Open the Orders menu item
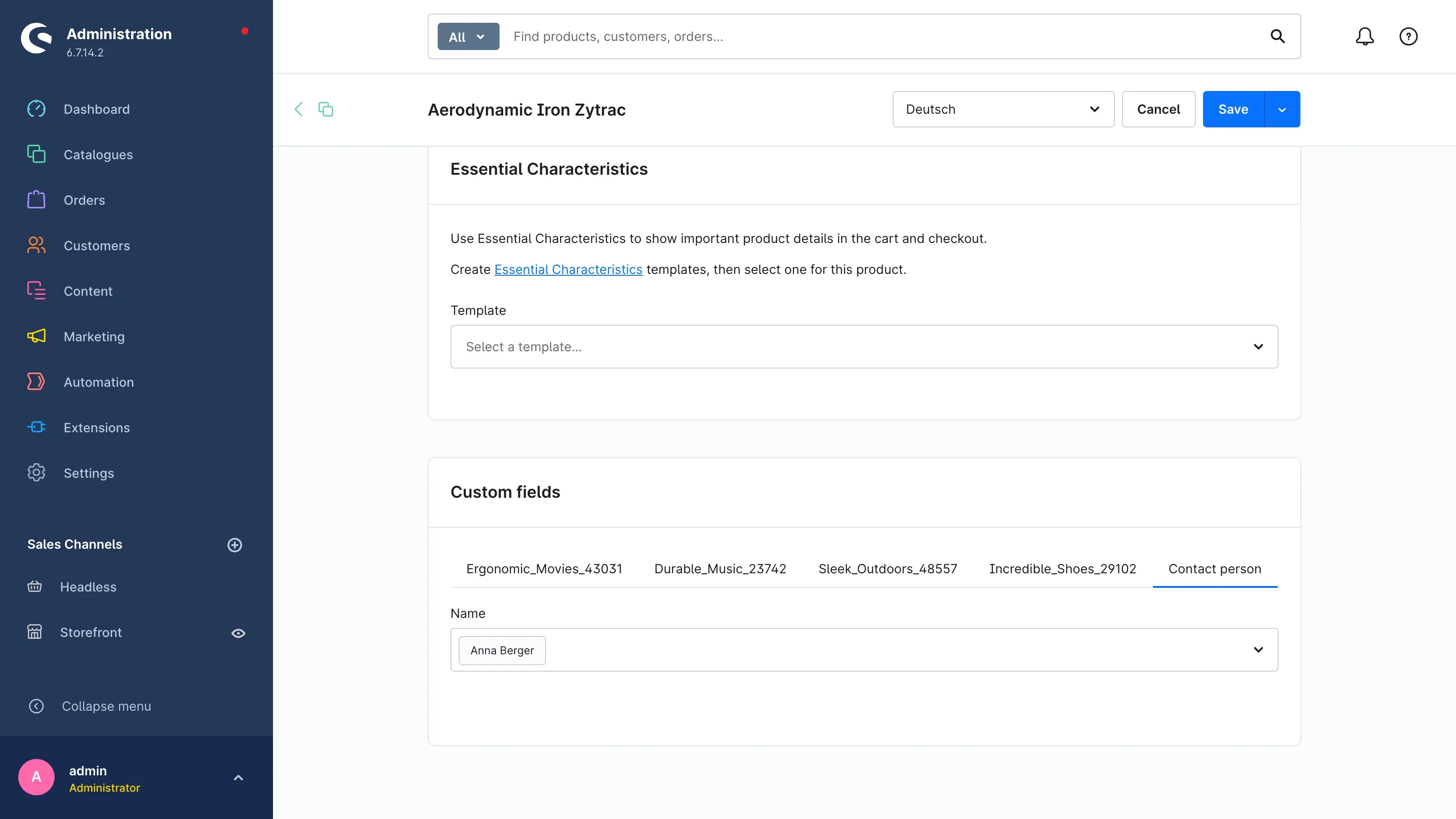 click(x=84, y=200)
